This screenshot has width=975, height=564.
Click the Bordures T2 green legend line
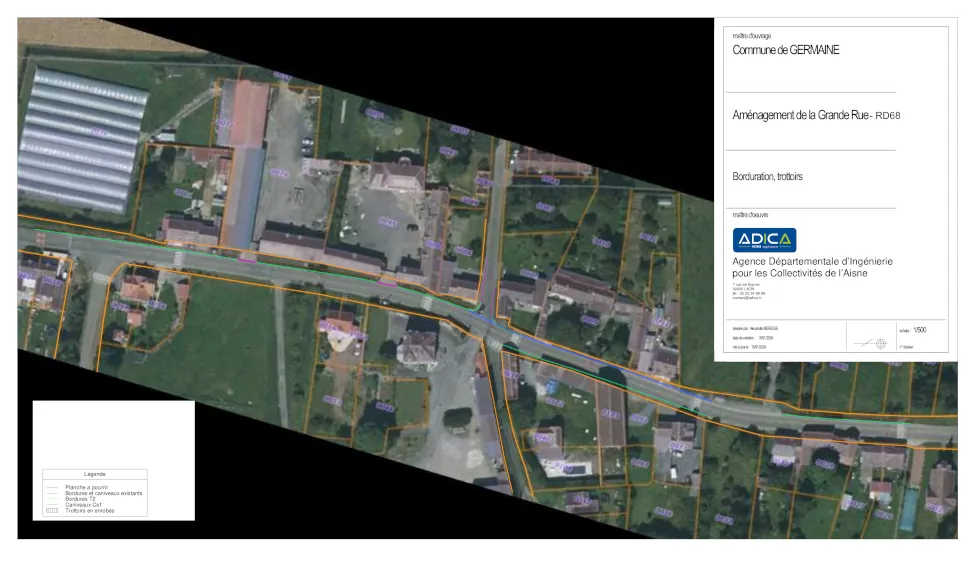tap(54, 499)
